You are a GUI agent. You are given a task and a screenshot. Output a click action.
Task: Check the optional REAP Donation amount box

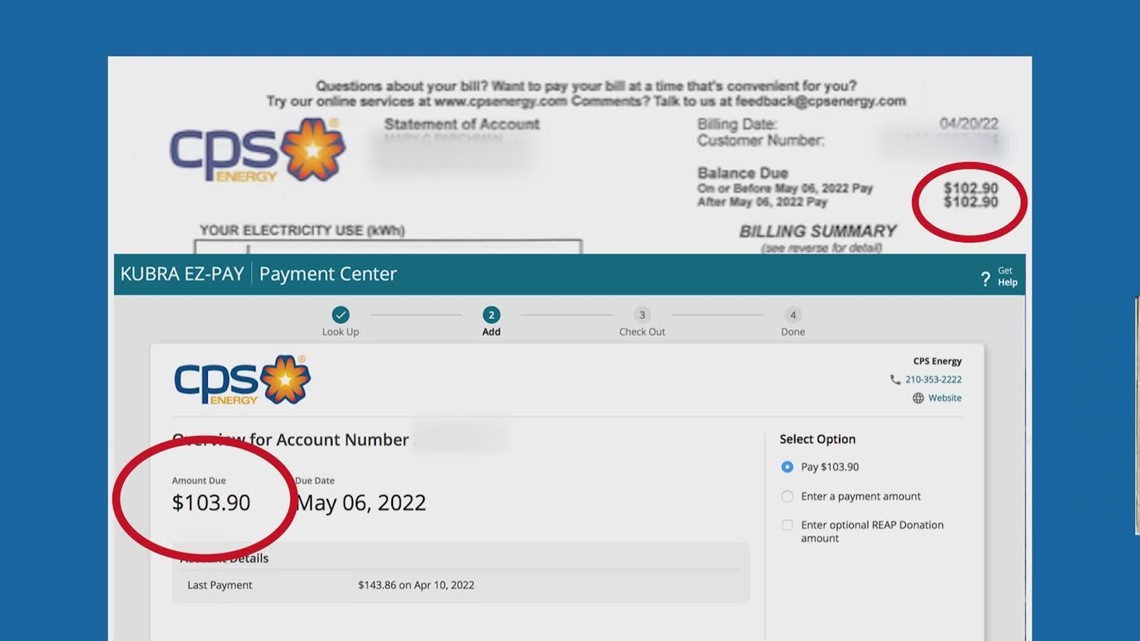click(787, 525)
